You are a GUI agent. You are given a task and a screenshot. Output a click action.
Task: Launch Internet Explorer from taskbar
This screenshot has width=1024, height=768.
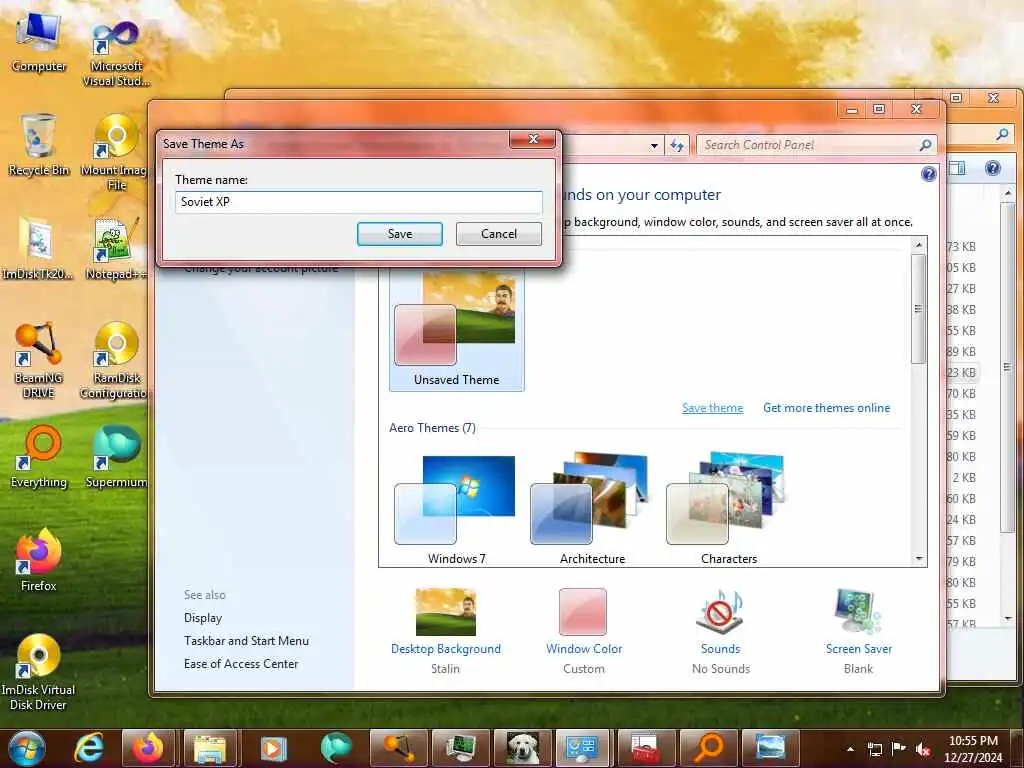tap(89, 748)
